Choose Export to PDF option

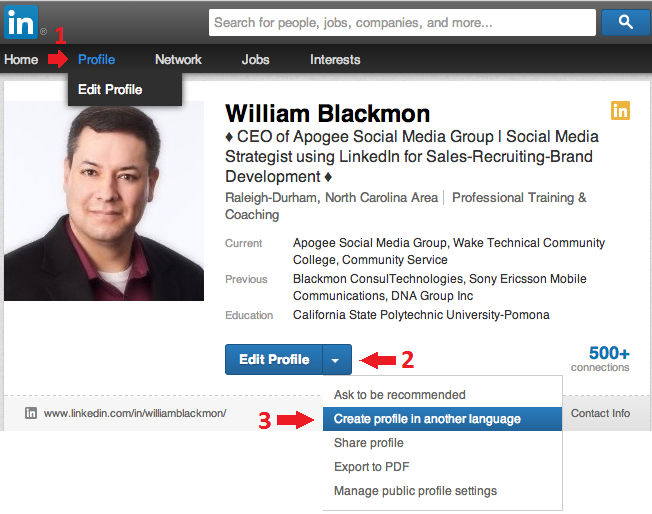tap(442, 467)
